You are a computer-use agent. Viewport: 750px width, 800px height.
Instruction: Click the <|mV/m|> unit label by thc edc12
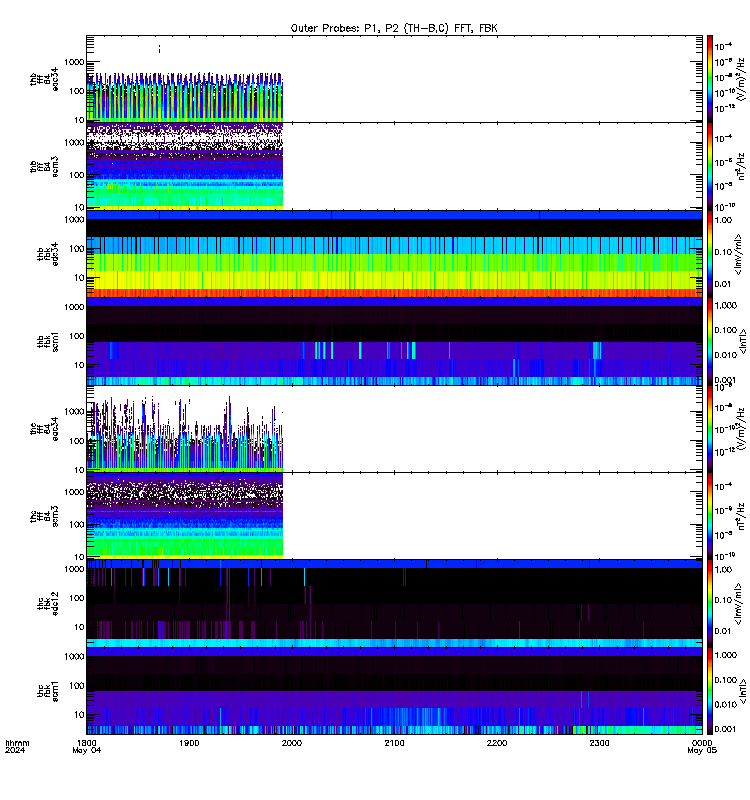tap(739, 603)
